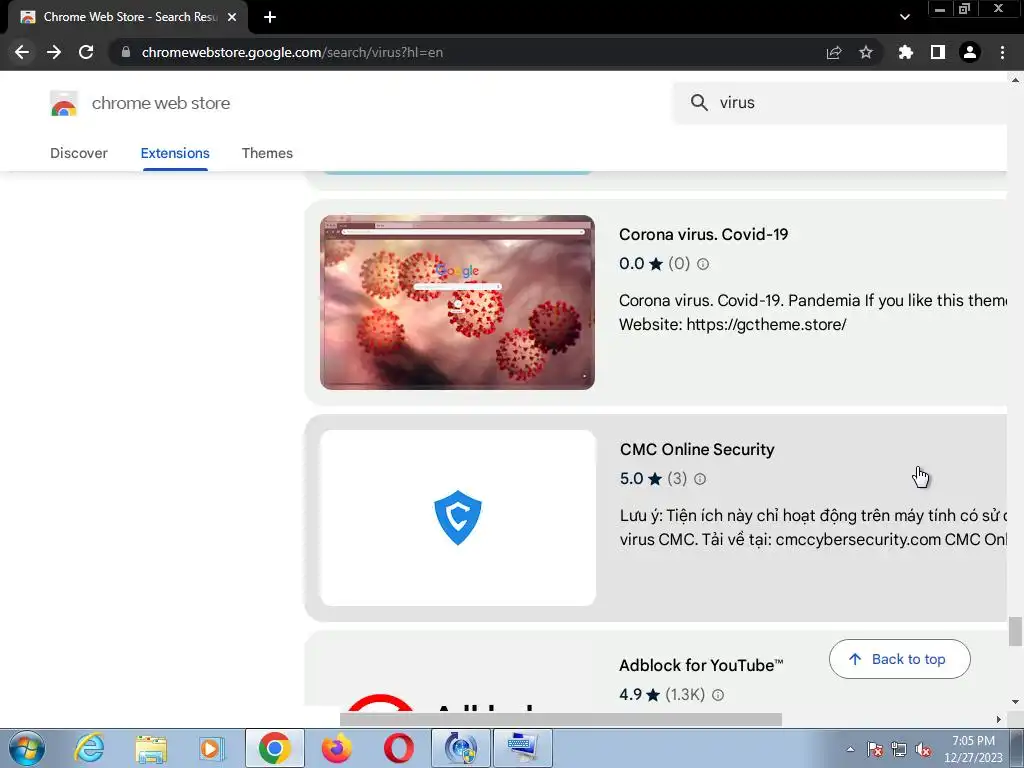Open the 'Corona virus. Covid-19' title
The width and height of the screenshot is (1024, 768).
[x=703, y=234]
